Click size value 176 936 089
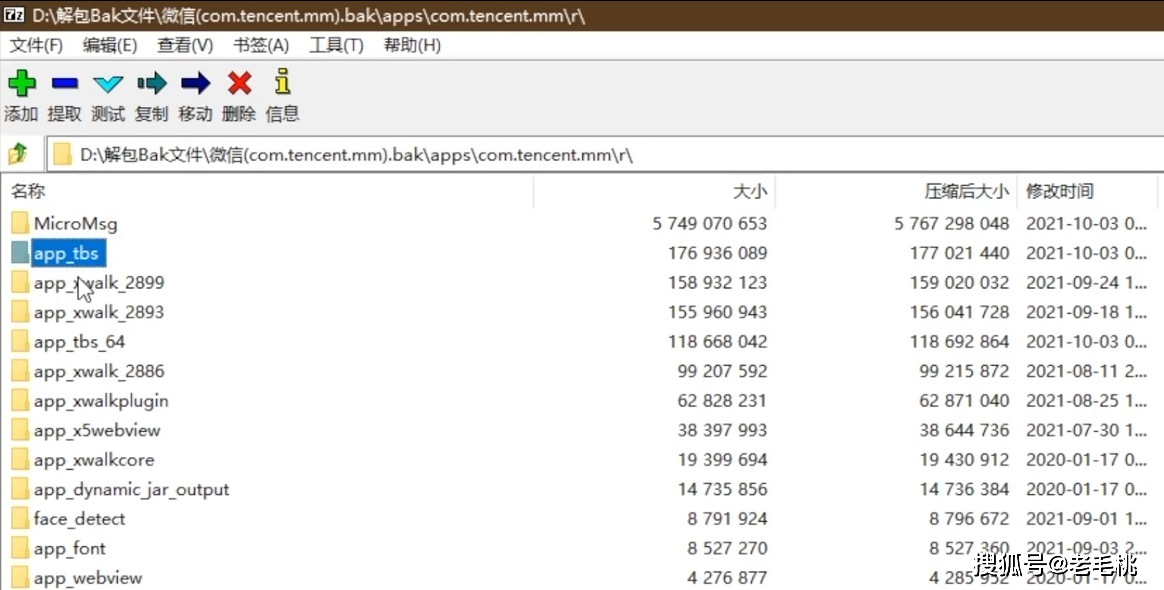The image size is (1164, 590). pyautogui.click(x=717, y=253)
